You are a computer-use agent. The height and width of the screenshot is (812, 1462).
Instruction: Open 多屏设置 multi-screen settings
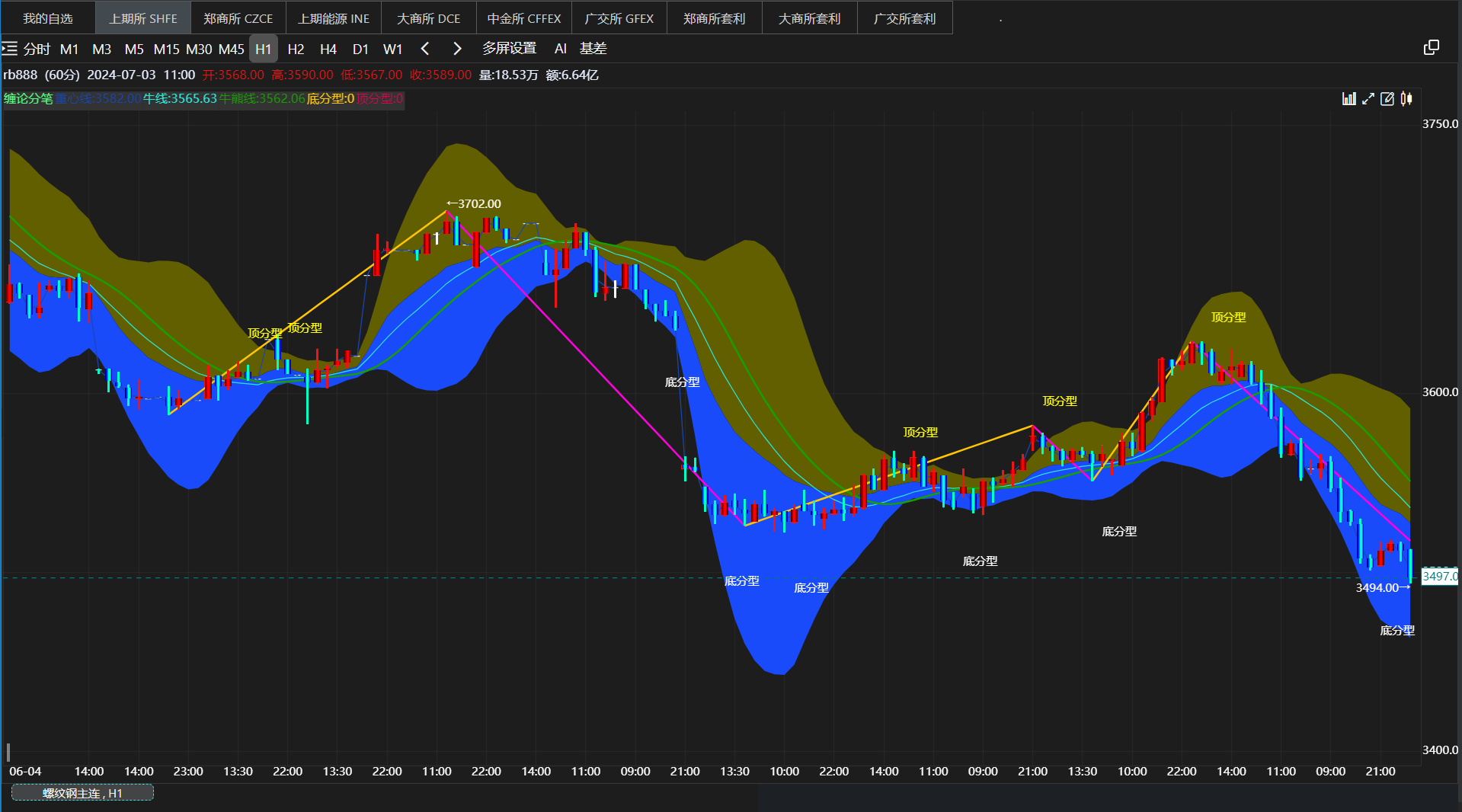(x=510, y=49)
